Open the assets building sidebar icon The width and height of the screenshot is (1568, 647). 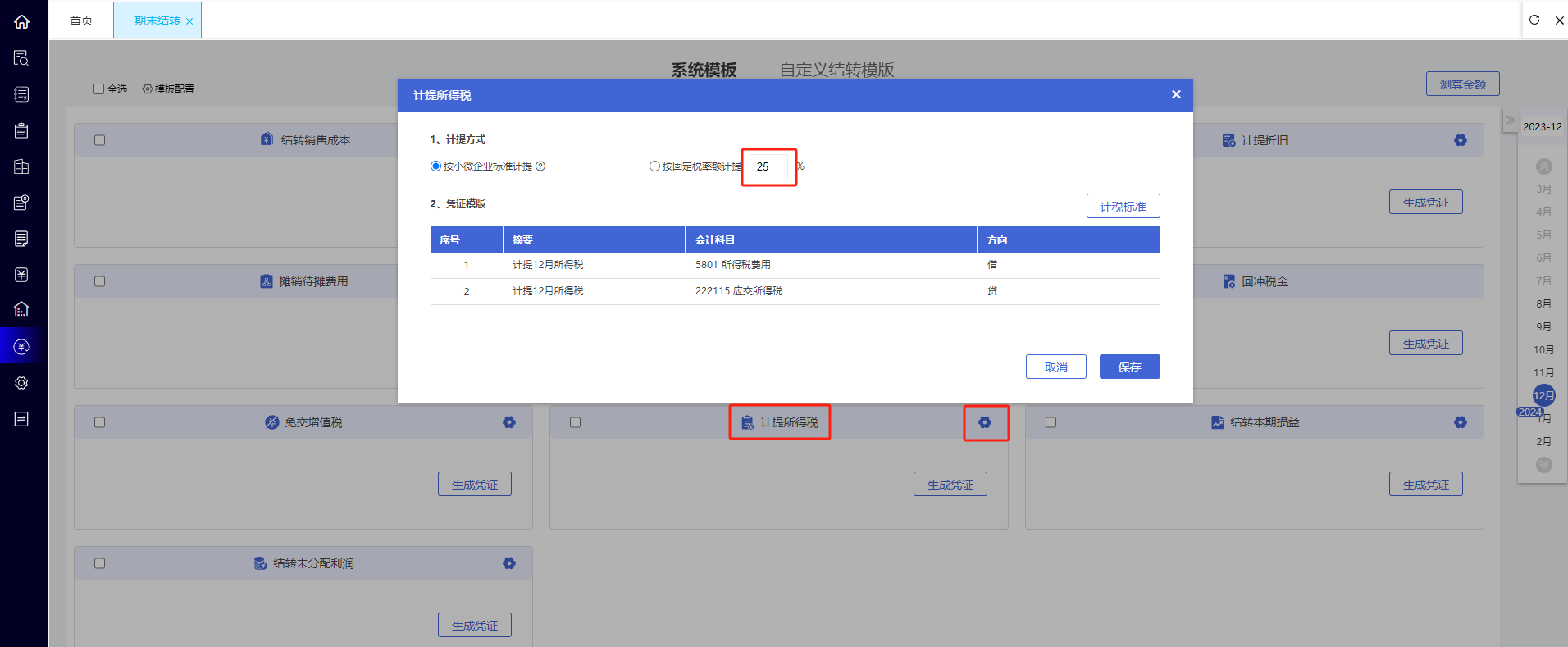coord(22,309)
